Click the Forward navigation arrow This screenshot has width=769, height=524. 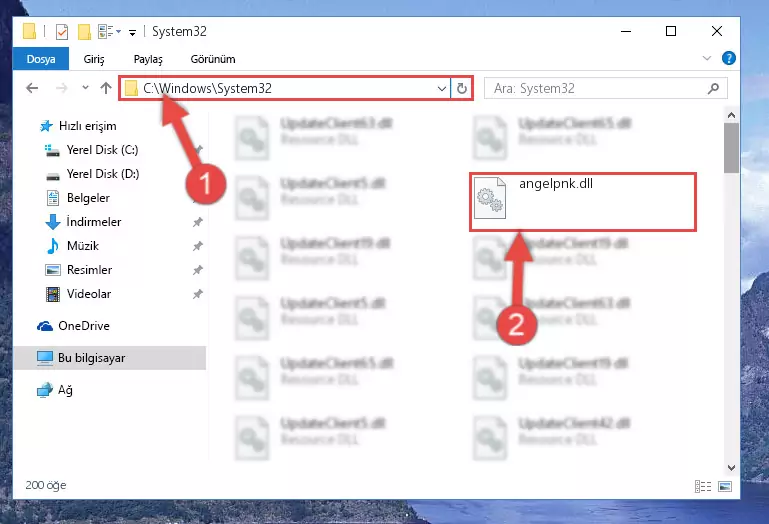(x=62, y=88)
